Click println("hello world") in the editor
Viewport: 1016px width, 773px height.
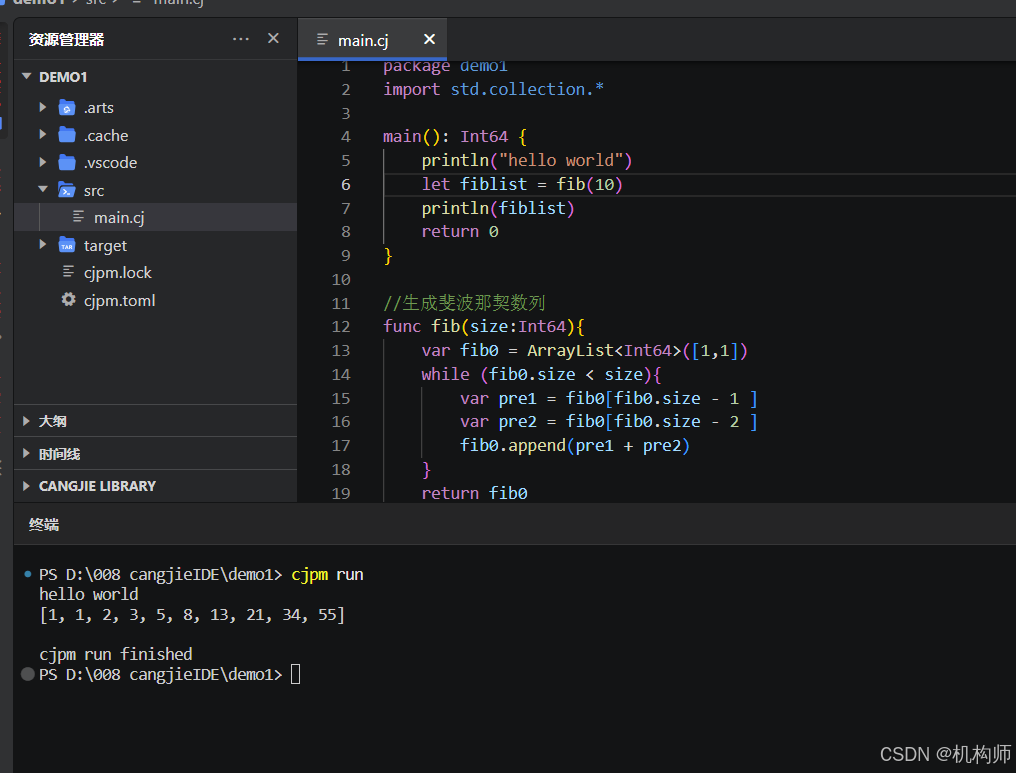(x=526, y=161)
